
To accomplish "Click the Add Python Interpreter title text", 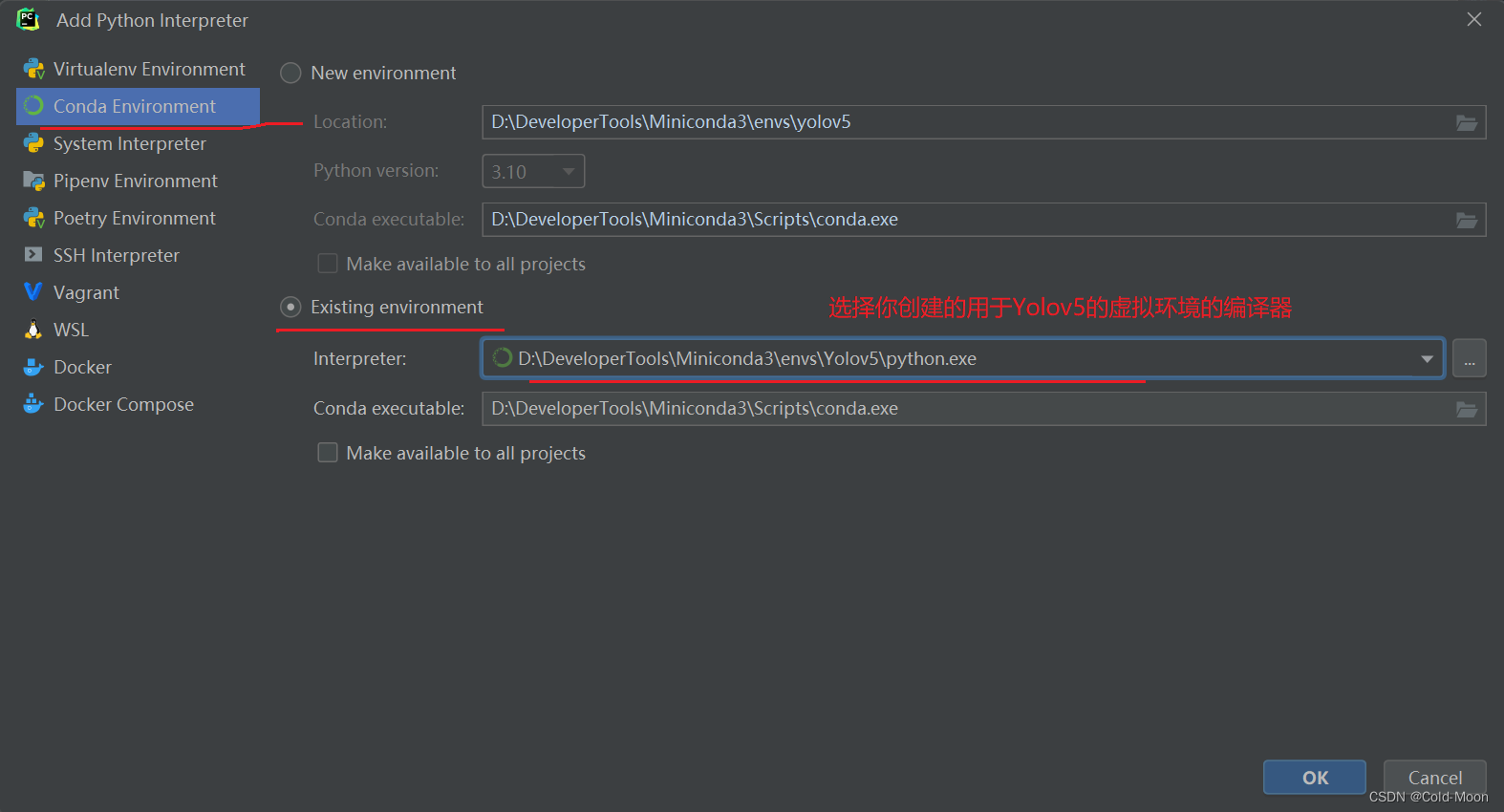I will click(152, 20).
